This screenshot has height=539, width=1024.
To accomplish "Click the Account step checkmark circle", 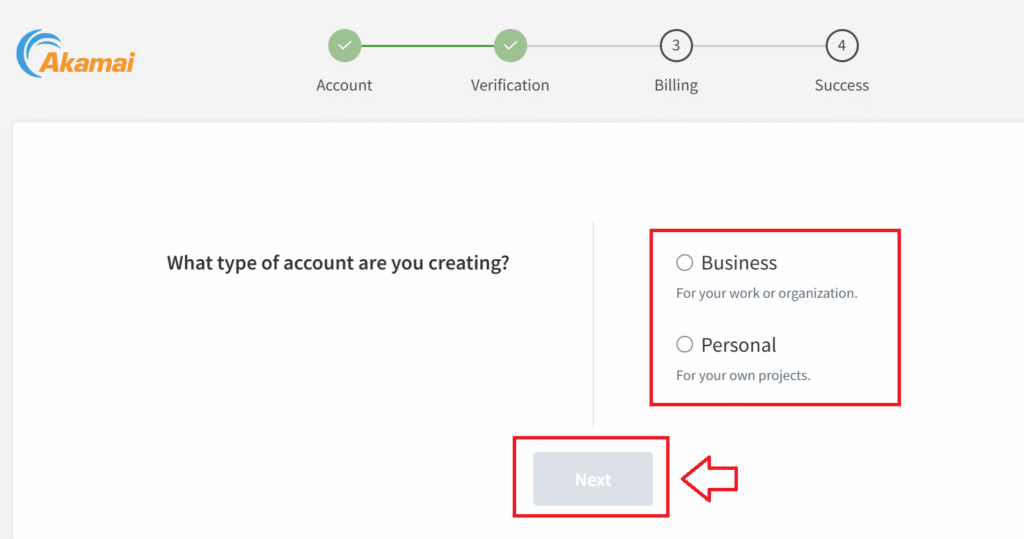I will 345,46.
